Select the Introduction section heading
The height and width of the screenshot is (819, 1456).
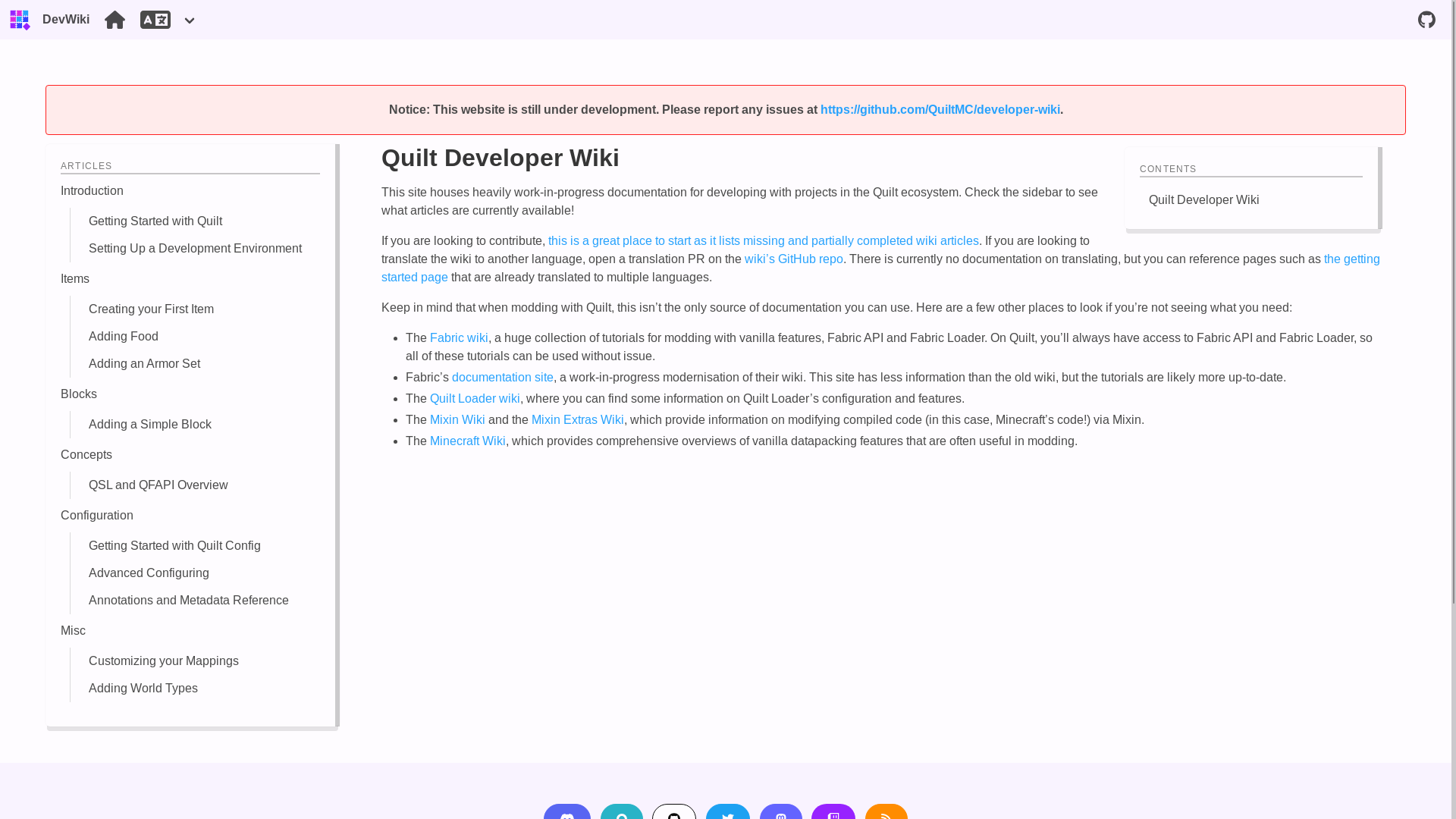[92, 191]
